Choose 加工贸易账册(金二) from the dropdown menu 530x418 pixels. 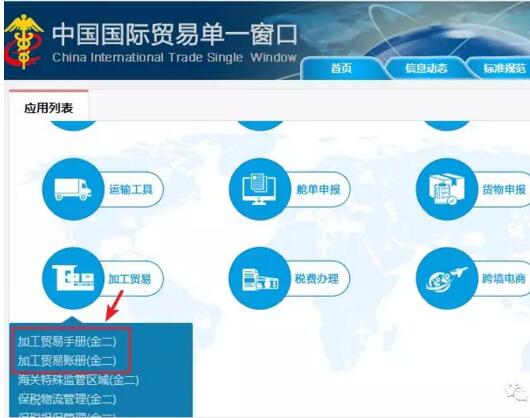pyautogui.click(x=67, y=361)
